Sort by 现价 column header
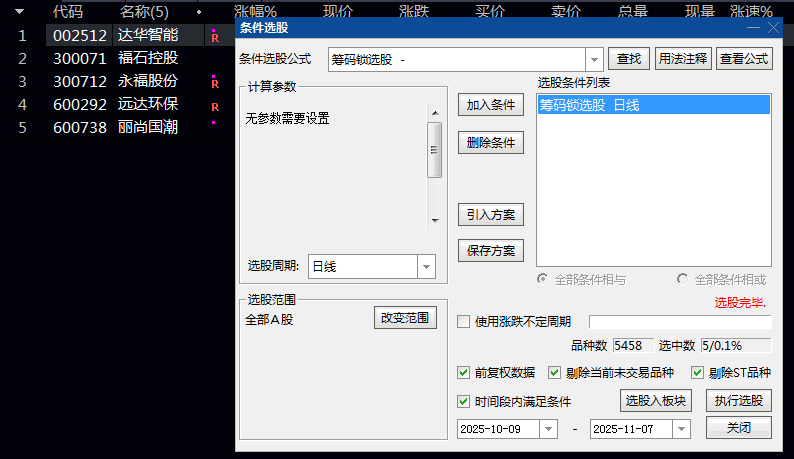The height and width of the screenshot is (459, 794). [338, 11]
